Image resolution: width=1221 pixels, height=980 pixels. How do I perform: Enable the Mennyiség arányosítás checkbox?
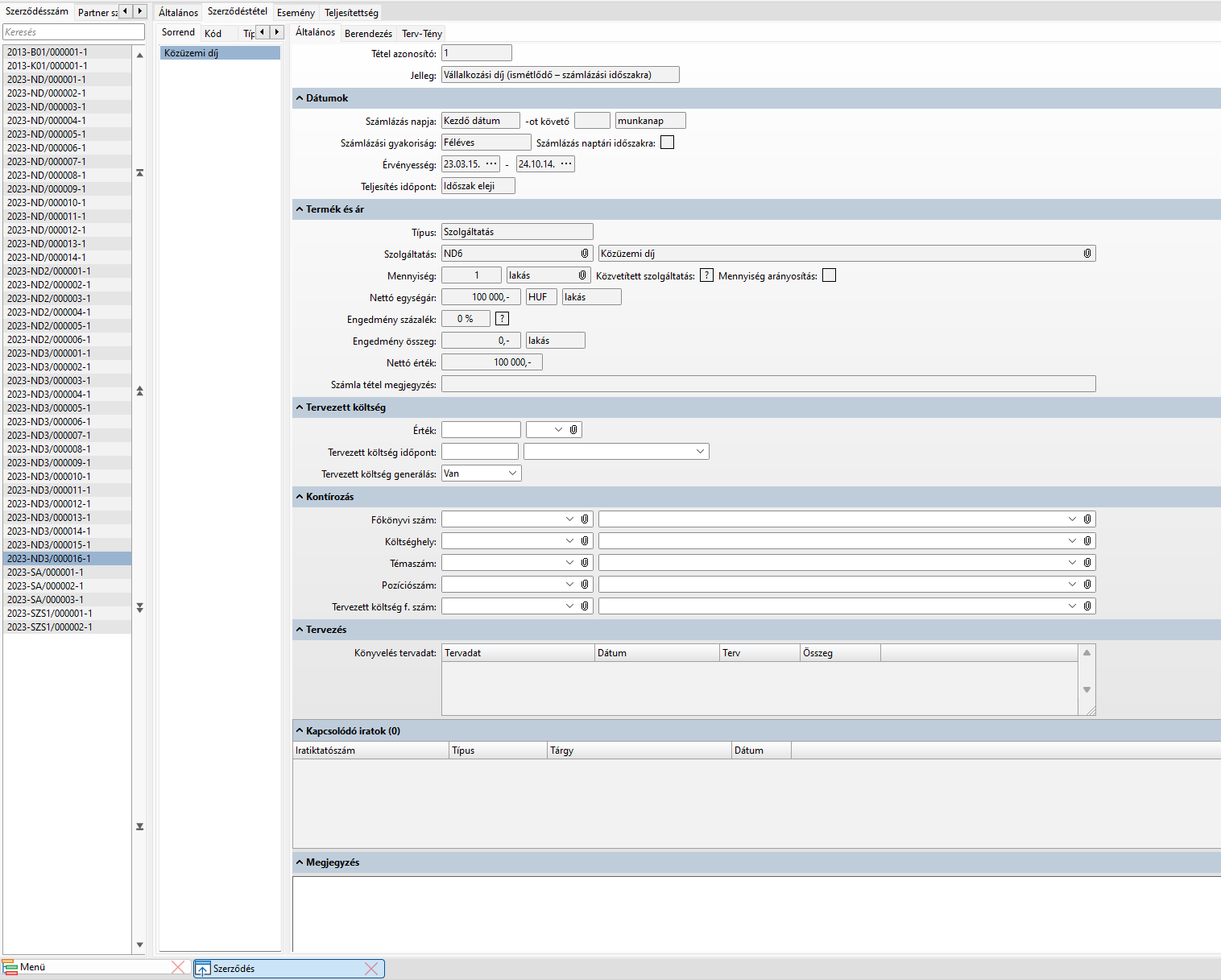click(829, 275)
